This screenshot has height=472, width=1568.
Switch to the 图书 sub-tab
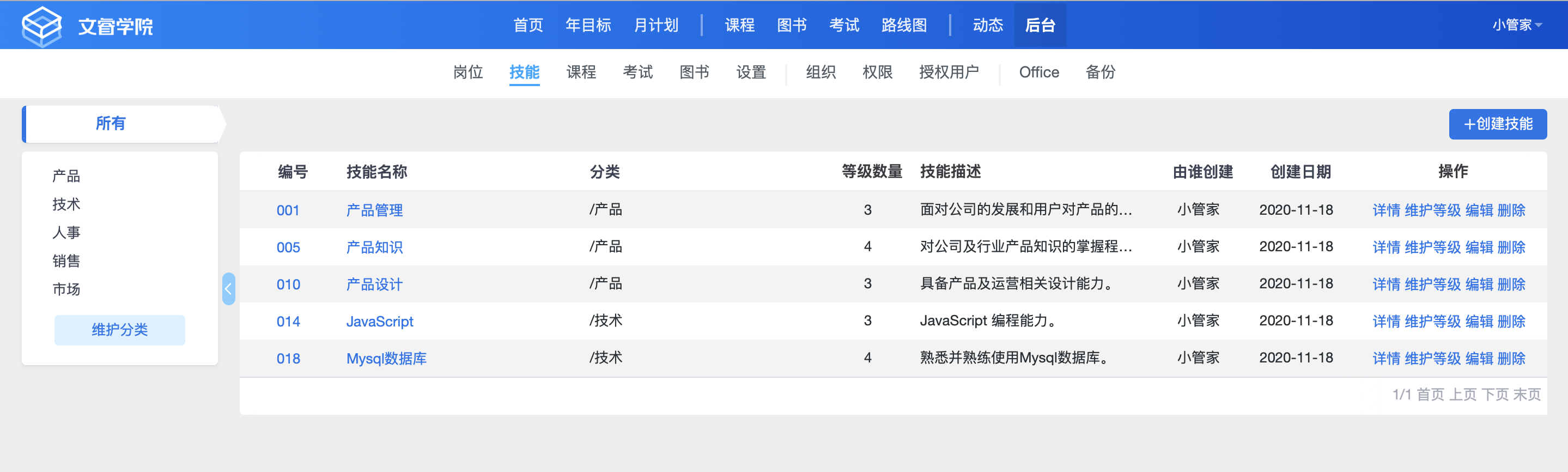point(694,72)
